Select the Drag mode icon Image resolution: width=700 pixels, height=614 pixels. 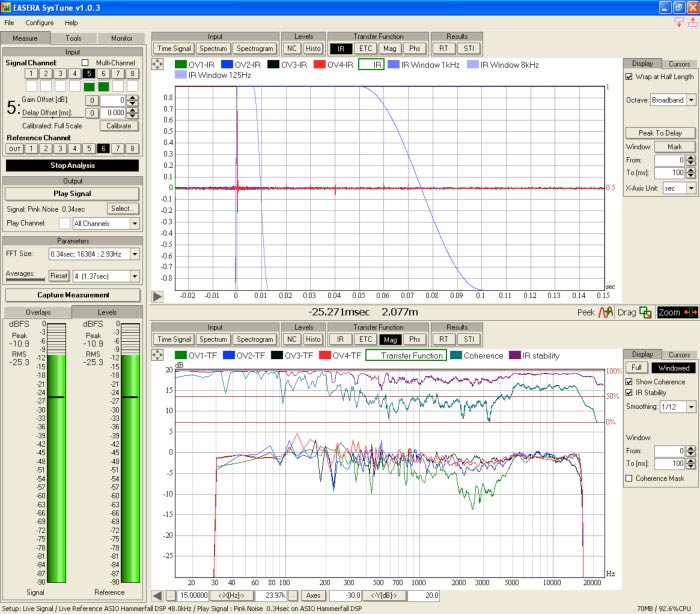pyautogui.click(x=646, y=312)
